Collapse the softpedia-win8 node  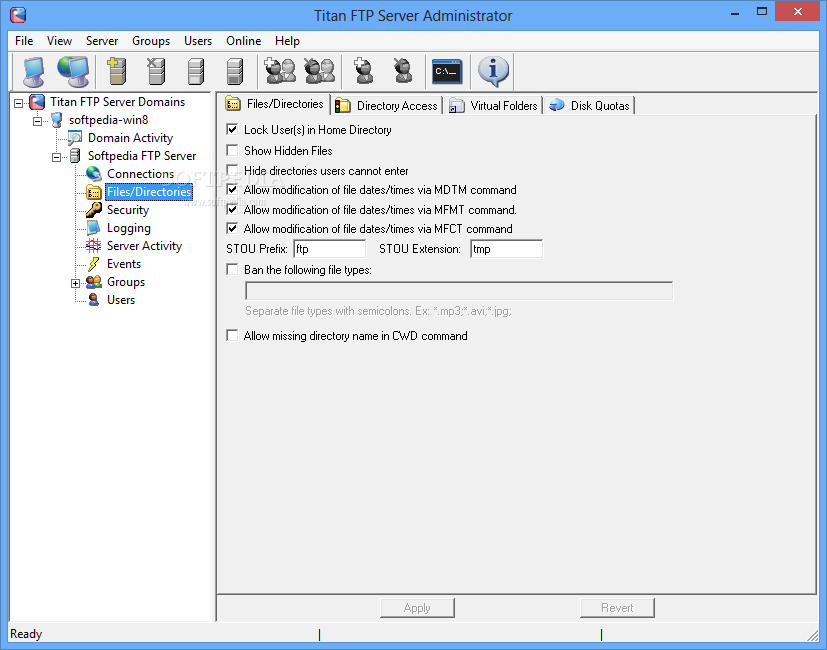click(37, 121)
